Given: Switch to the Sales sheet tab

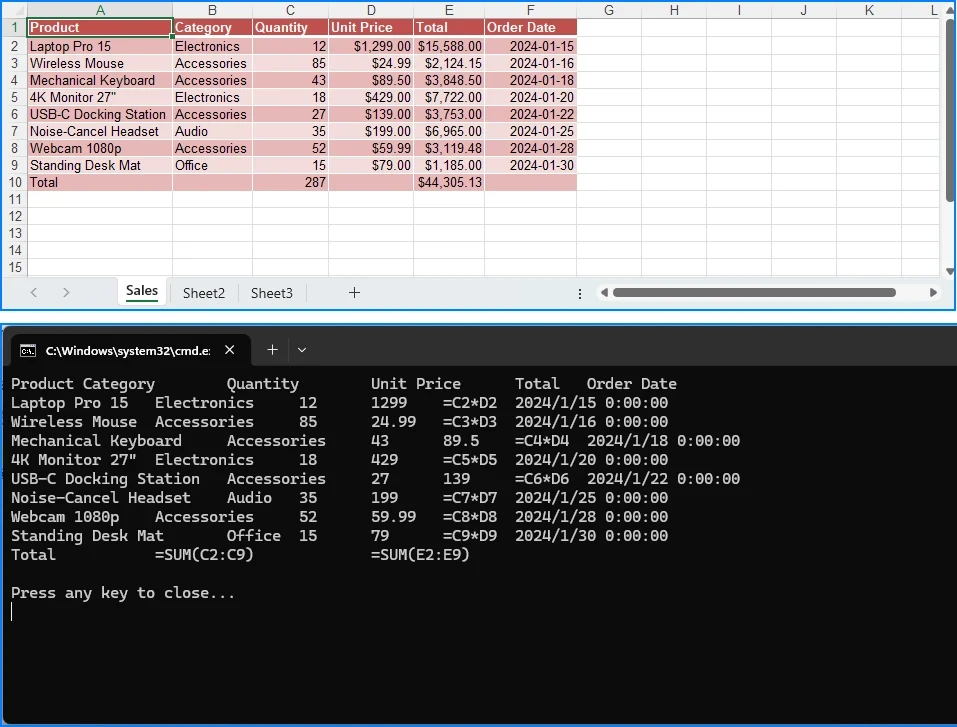Looking at the screenshot, I should [x=142, y=291].
